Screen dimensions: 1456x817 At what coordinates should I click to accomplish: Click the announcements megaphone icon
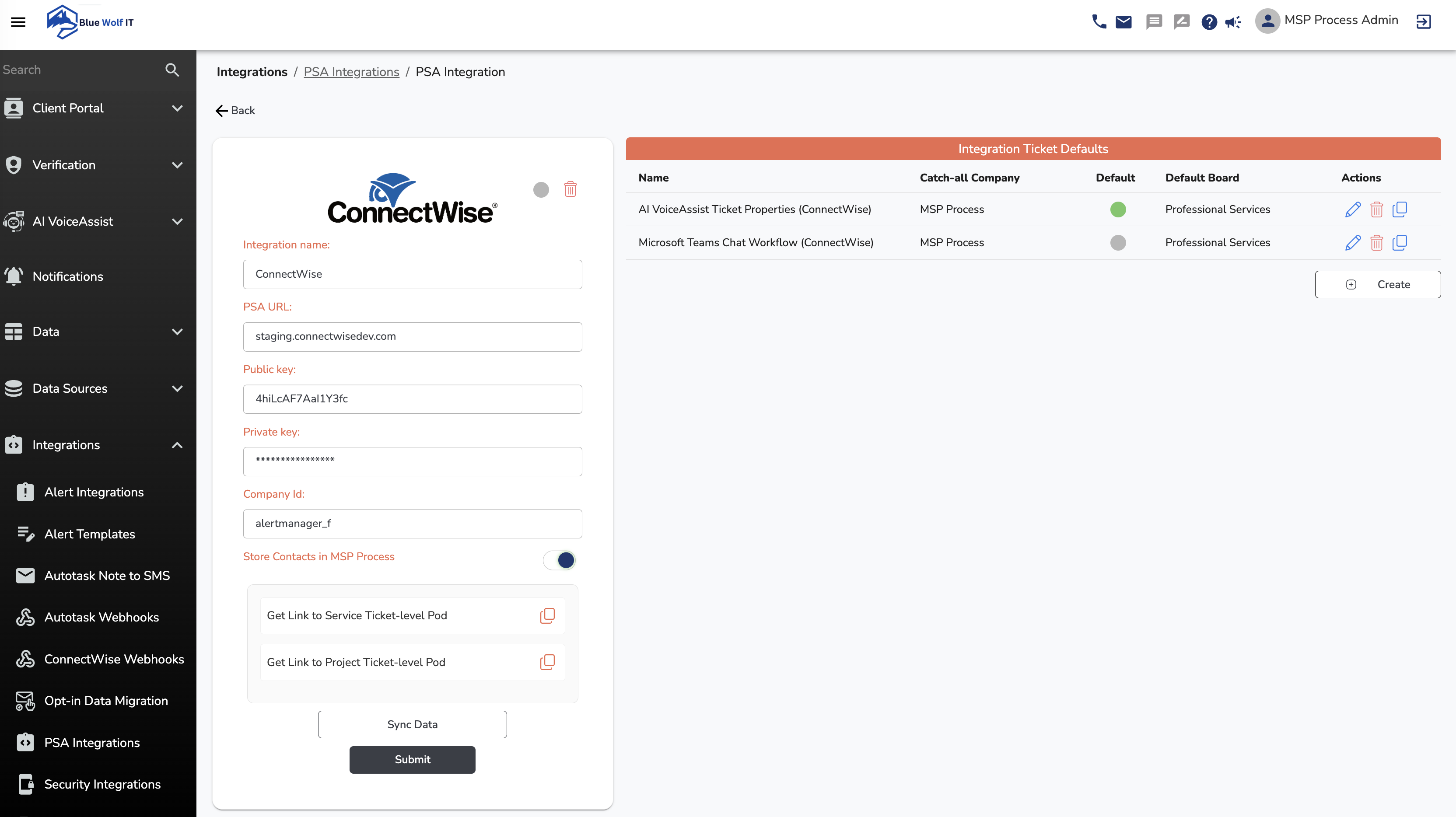(x=1233, y=21)
